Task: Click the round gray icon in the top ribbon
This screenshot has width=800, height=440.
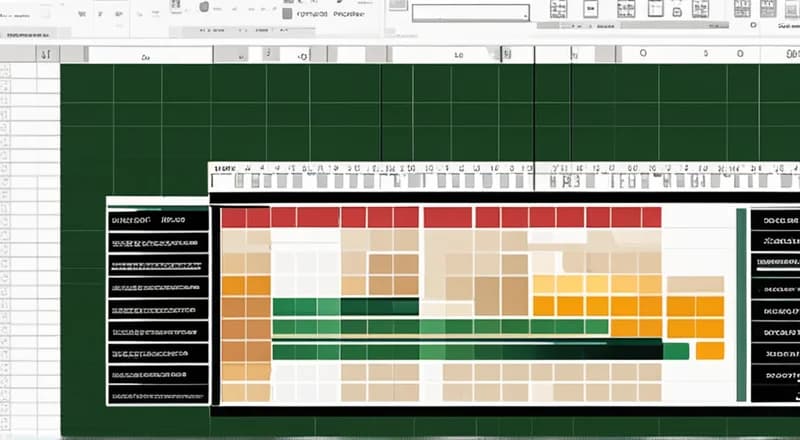Action: coord(204,7)
